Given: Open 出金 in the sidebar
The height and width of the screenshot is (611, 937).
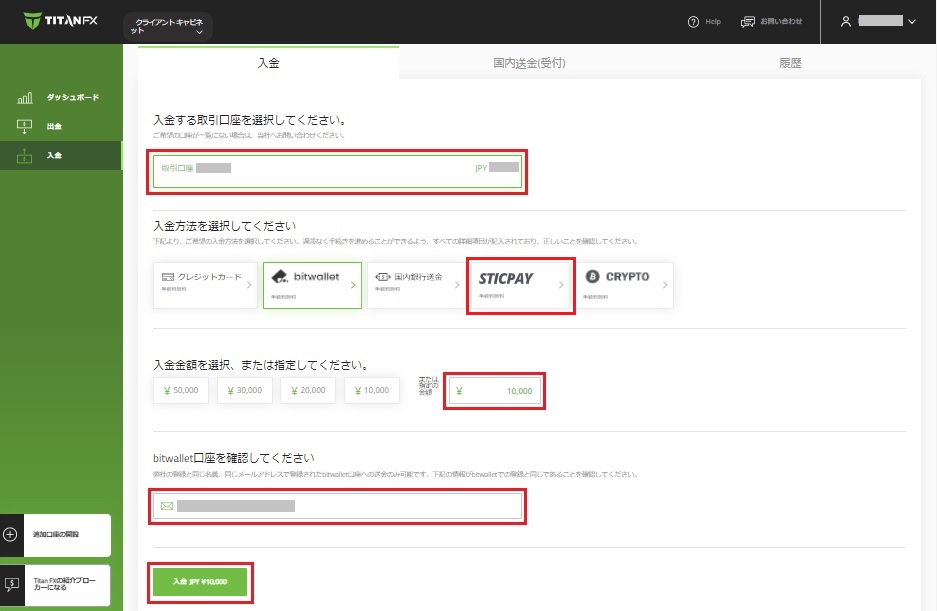Looking at the screenshot, I should coord(54,126).
